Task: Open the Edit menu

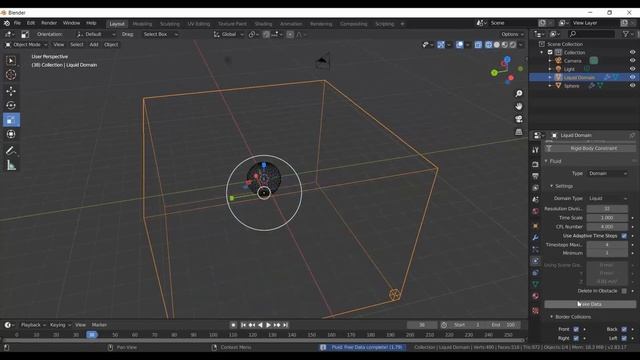Action: coord(31,23)
